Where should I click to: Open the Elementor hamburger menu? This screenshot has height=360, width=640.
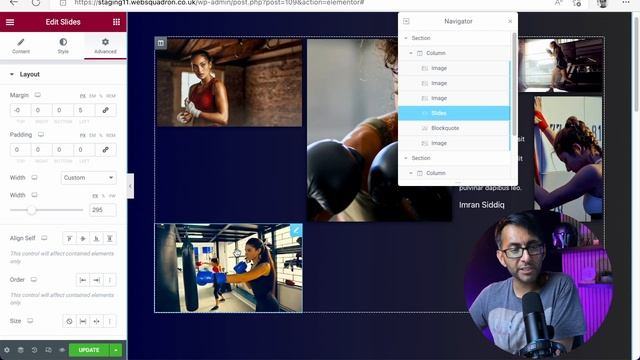(x=10, y=22)
